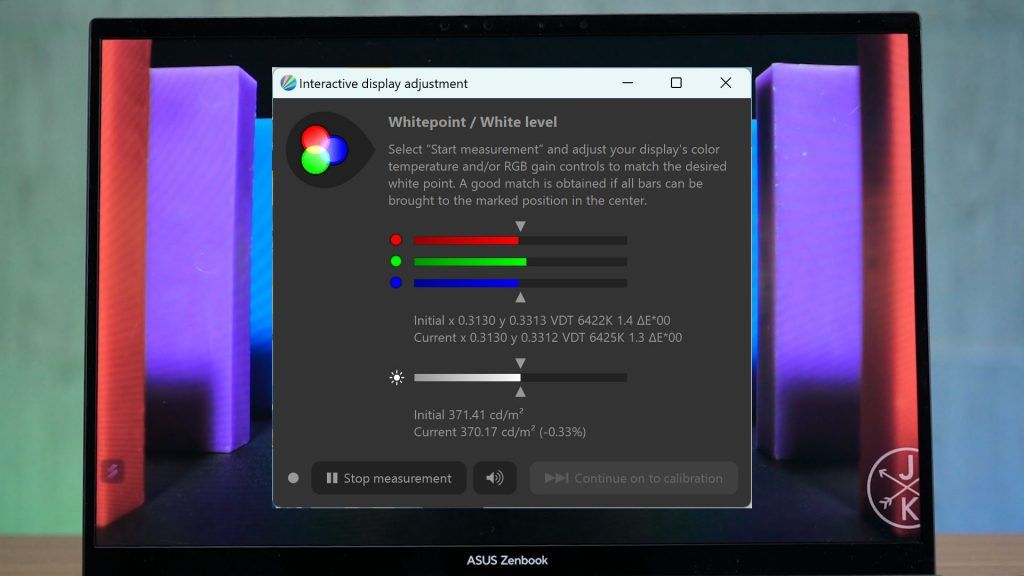Click the center marker below brightness bar
Viewport: 1024px width, 576px height.
point(520,392)
